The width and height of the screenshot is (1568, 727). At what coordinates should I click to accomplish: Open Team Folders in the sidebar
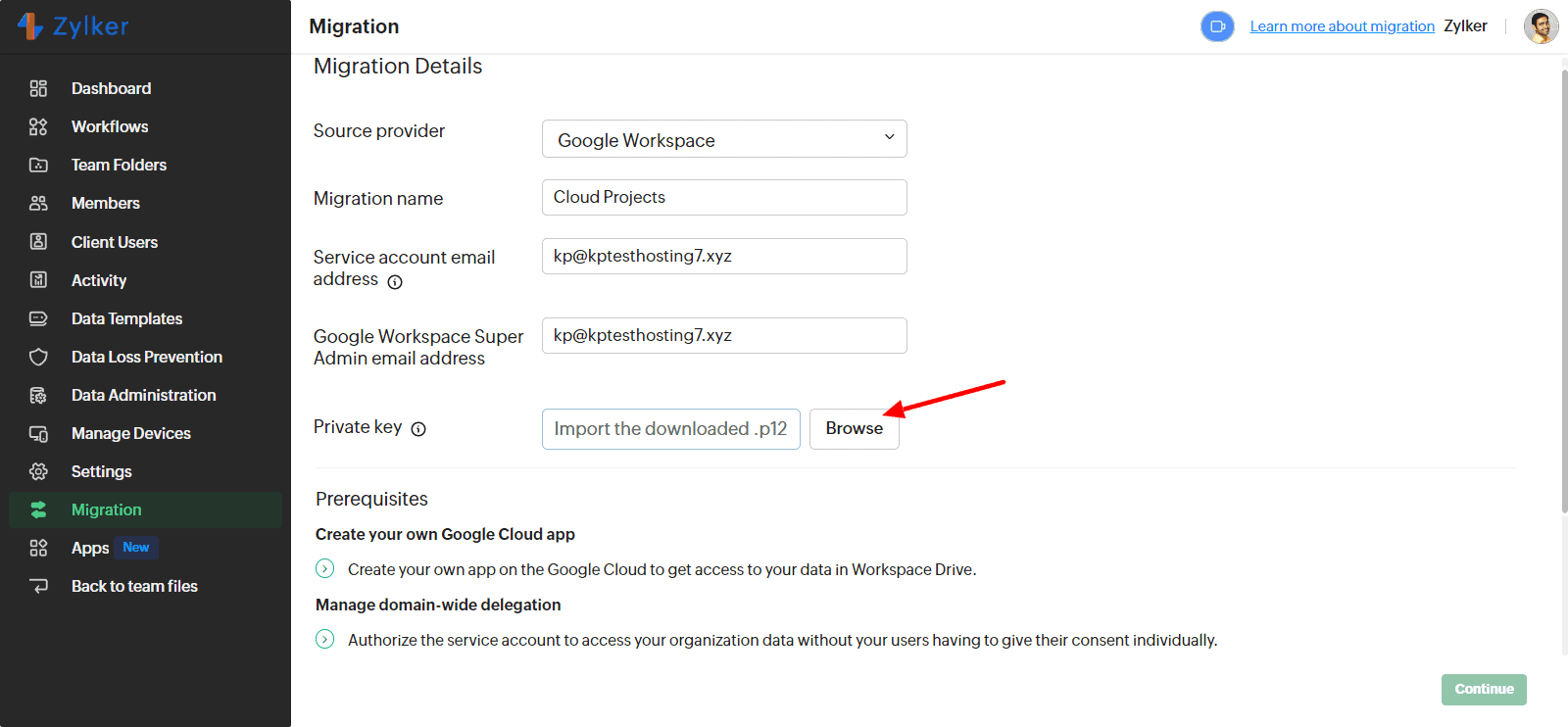click(119, 165)
